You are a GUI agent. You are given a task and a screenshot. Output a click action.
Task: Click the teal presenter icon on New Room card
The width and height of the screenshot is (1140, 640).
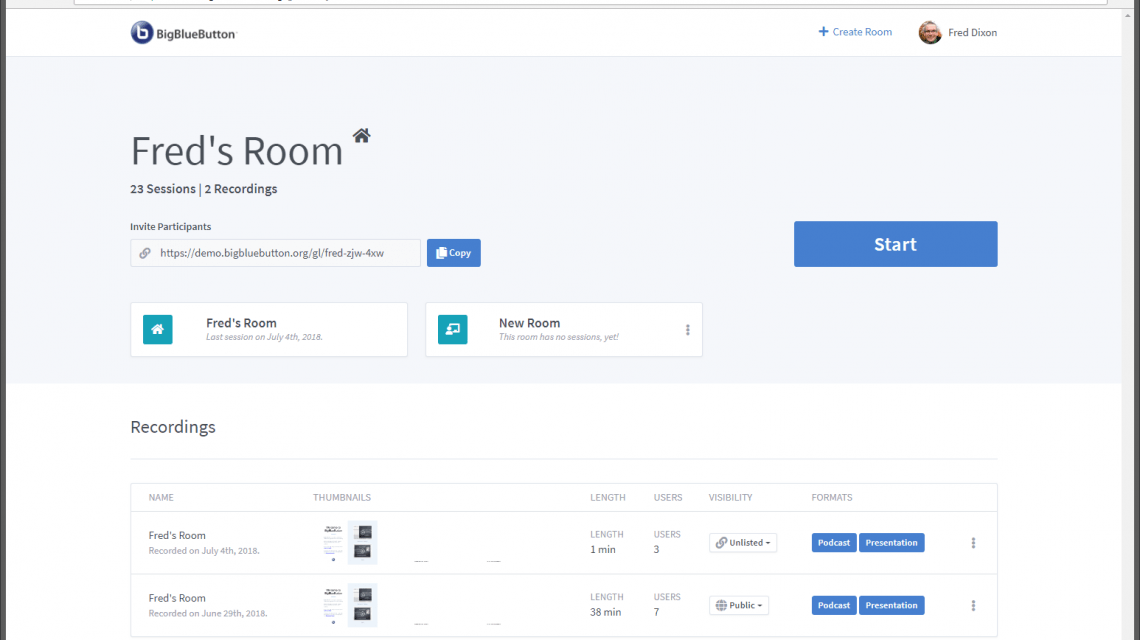click(x=452, y=329)
